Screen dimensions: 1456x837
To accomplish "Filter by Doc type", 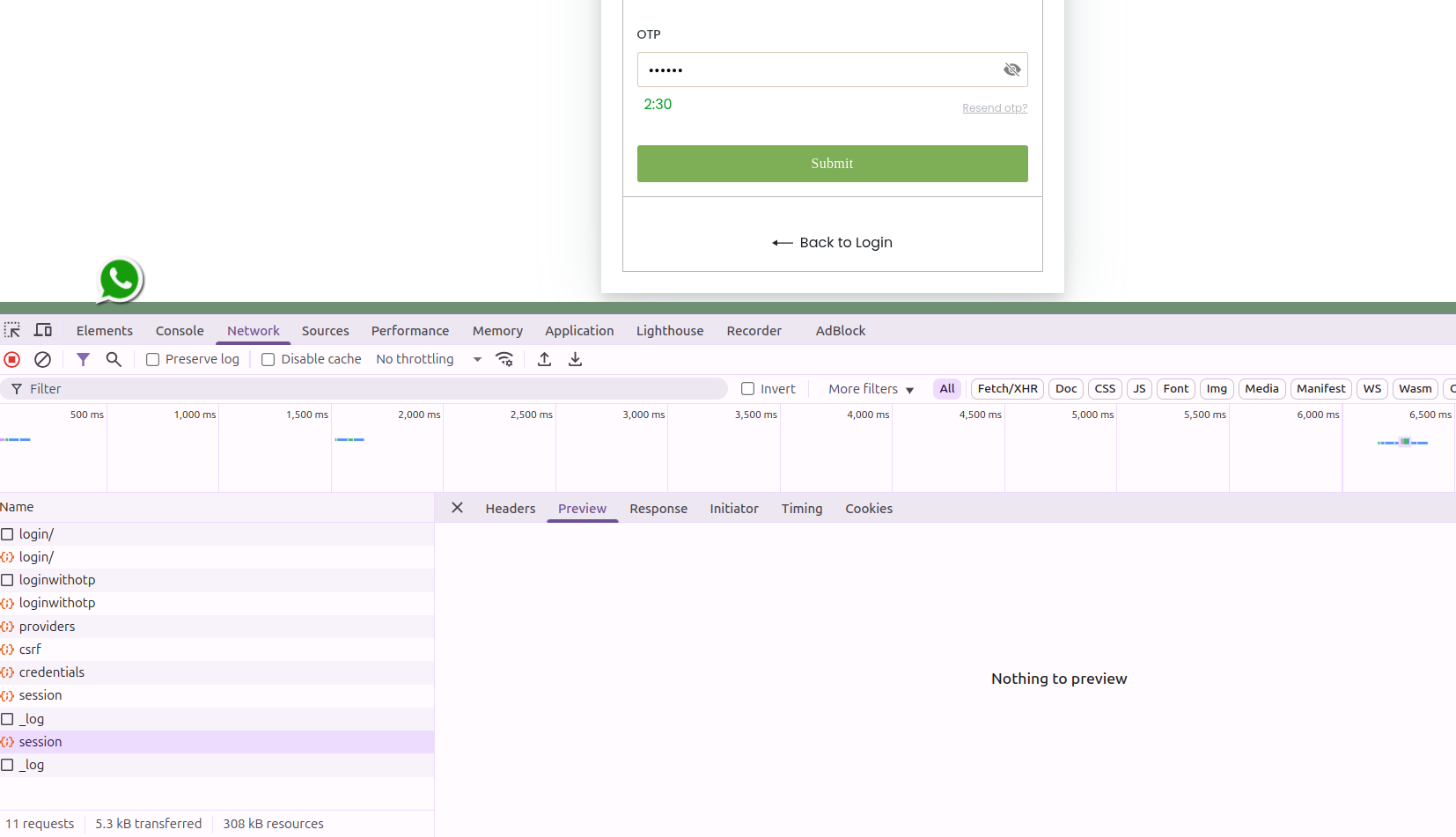I will 1066,389.
